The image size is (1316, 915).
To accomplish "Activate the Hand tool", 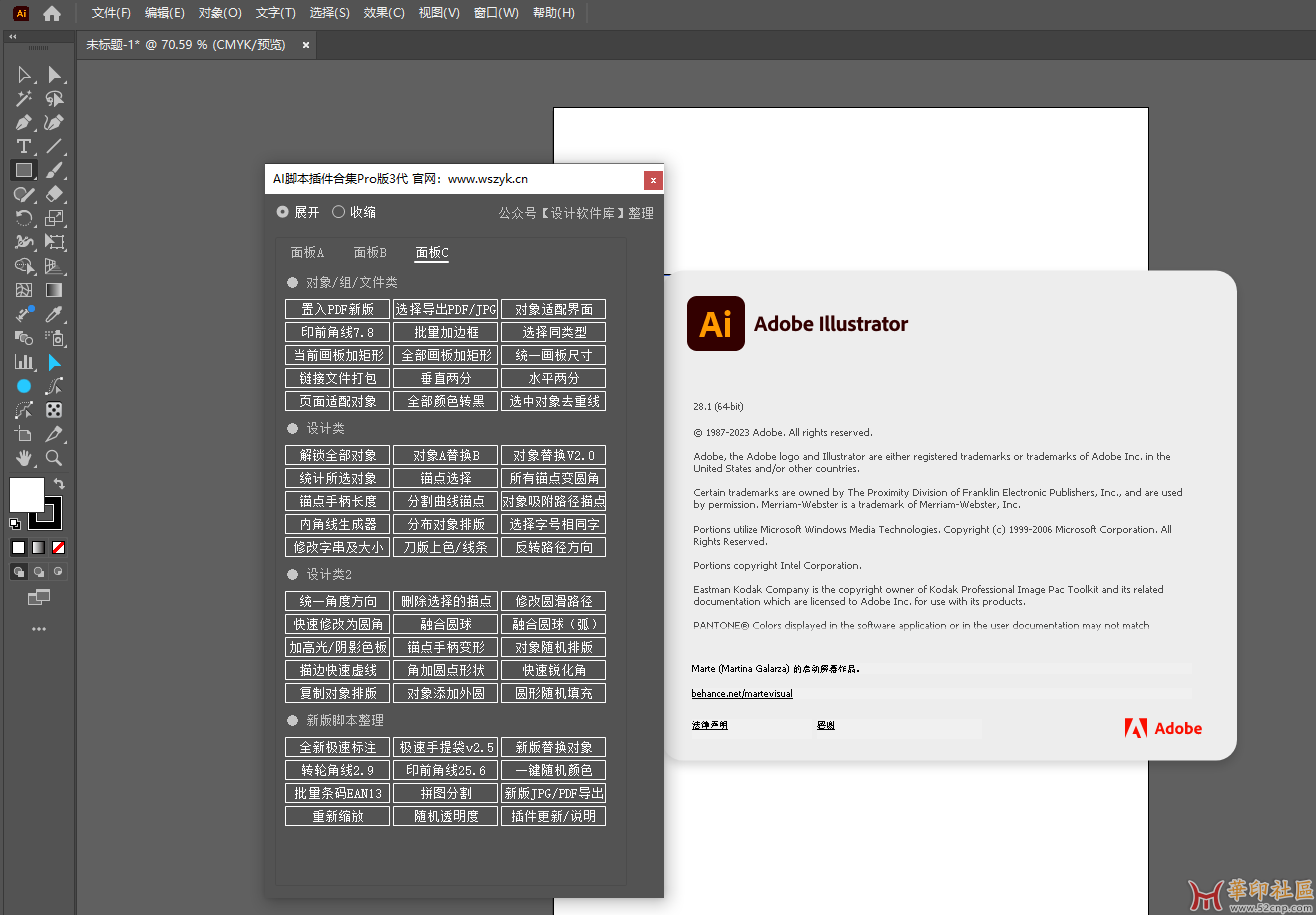I will tap(24, 458).
